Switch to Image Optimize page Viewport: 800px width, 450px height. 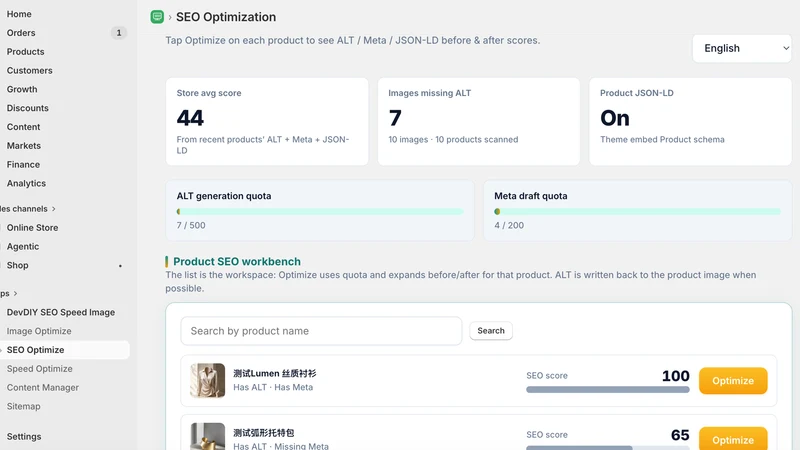click(x=39, y=331)
